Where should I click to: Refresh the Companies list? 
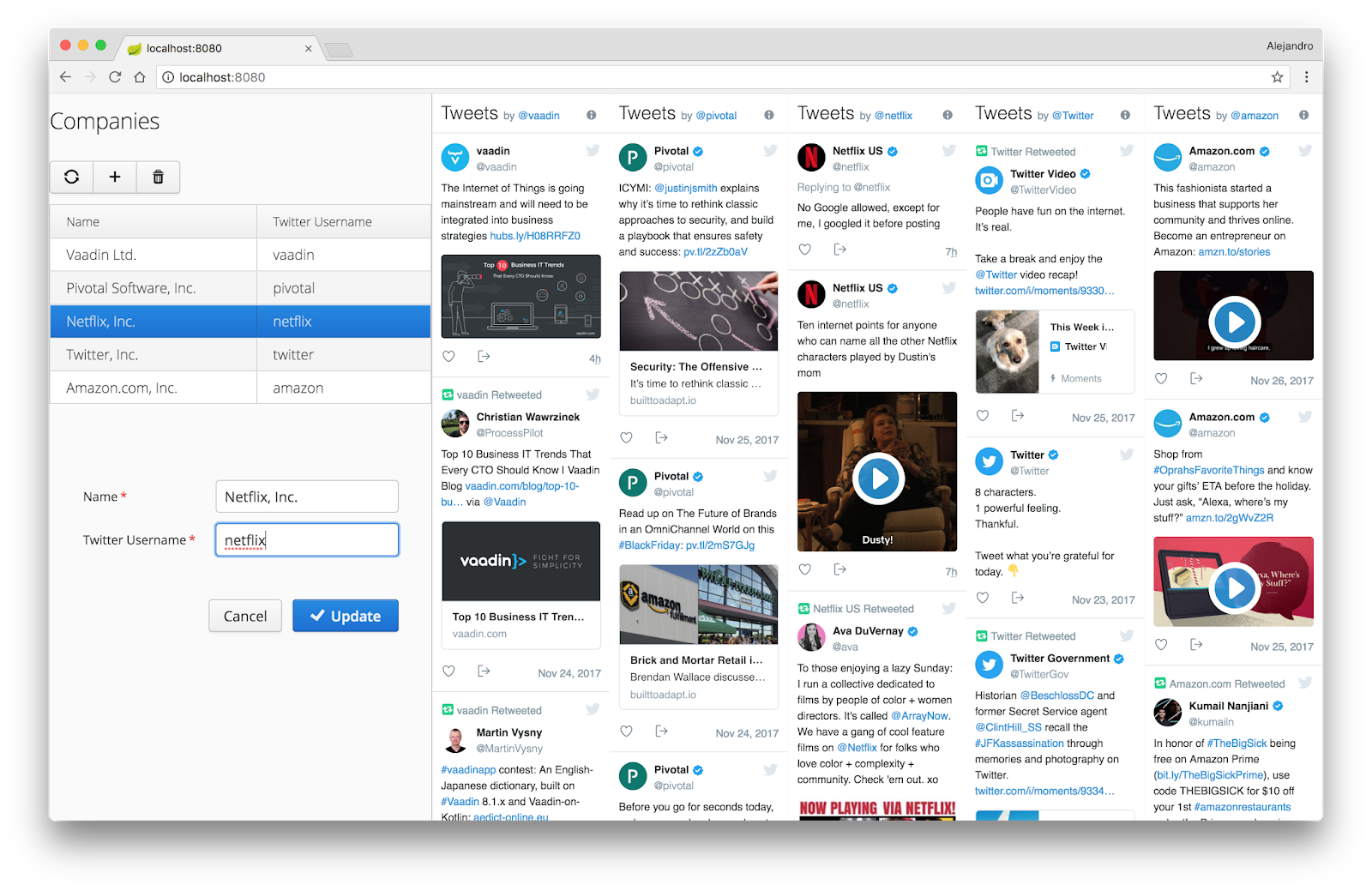click(71, 177)
